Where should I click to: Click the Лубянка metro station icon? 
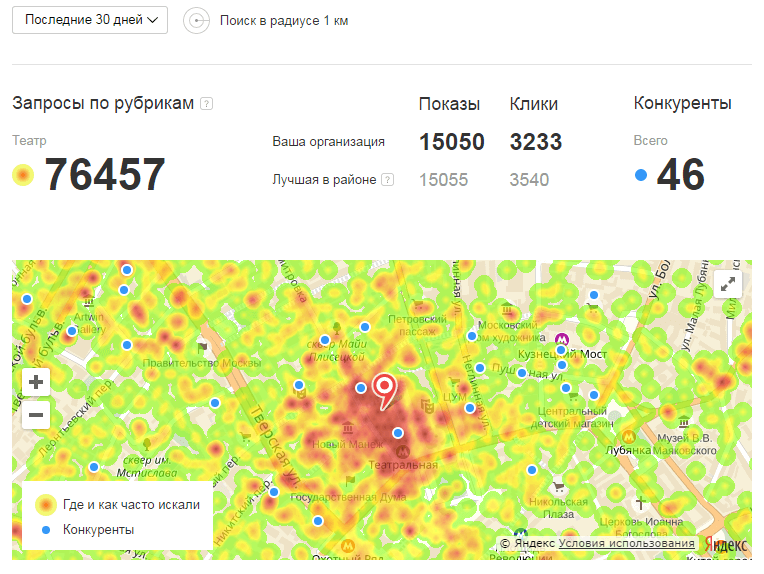[629, 436]
